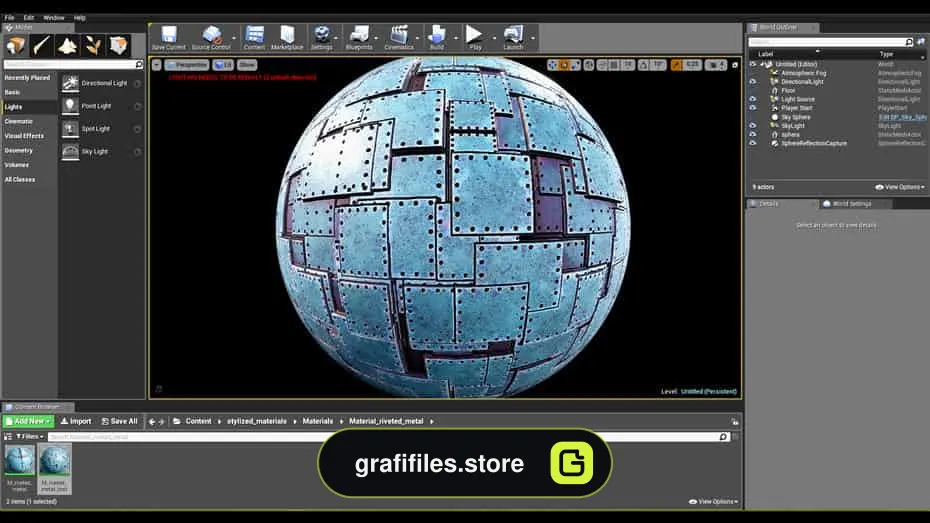Hide the DirectionalLight actor via eye icon
The width and height of the screenshot is (930, 523).
(753, 82)
